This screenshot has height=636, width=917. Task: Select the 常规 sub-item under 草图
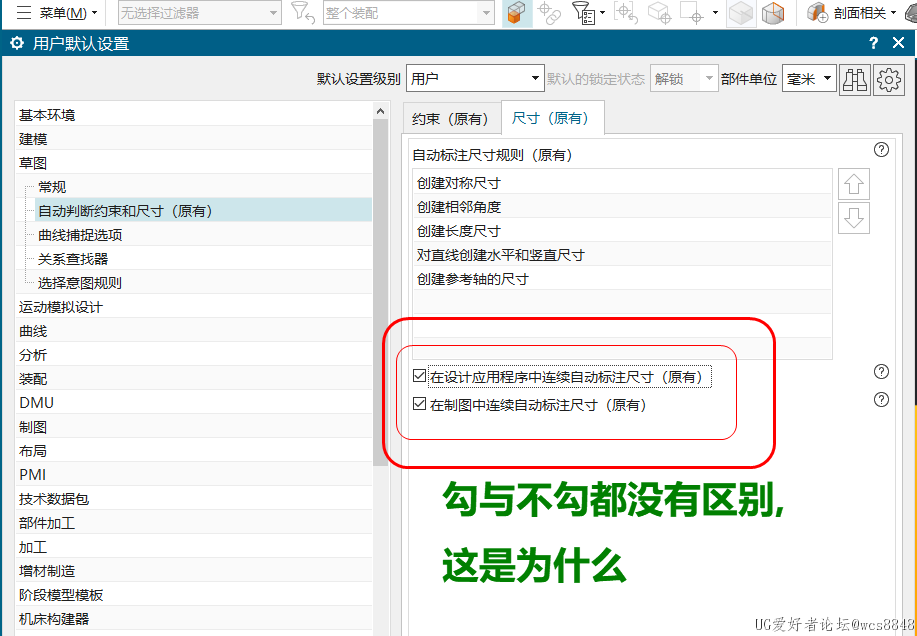click(x=204, y=187)
